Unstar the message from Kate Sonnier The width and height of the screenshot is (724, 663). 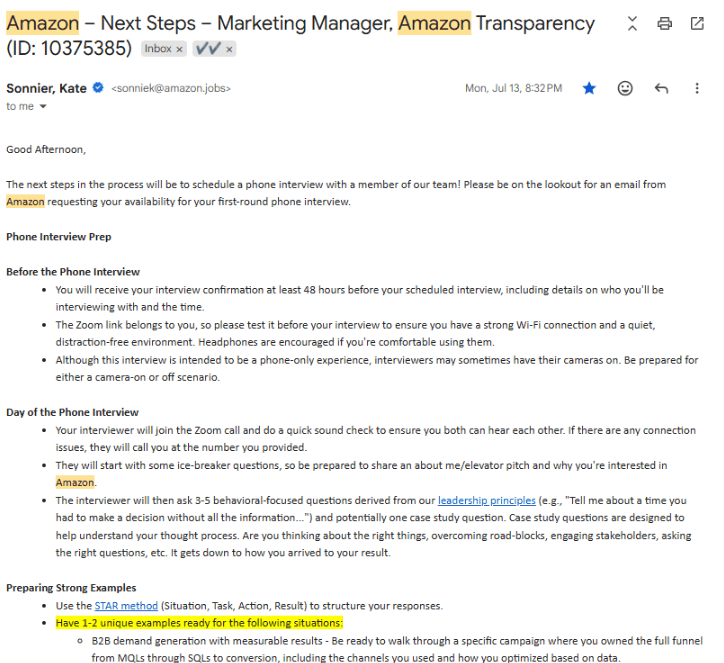point(589,88)
